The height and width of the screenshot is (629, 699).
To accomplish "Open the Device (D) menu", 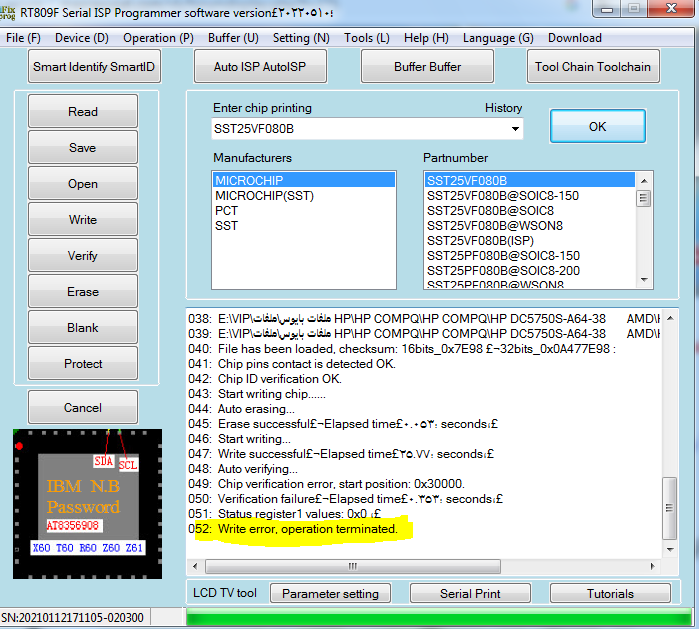I will (82, 38).
